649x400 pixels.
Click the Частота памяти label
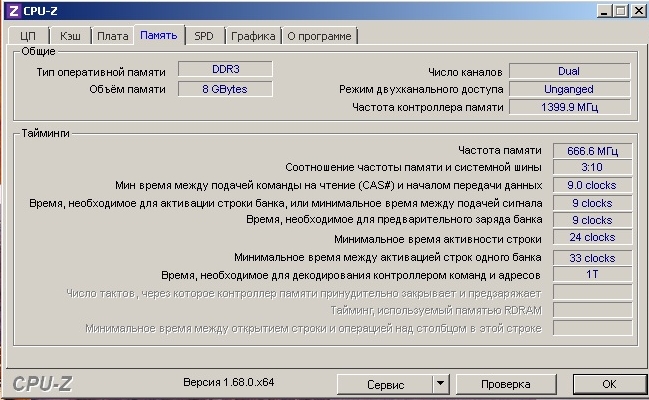click(500, 150)
